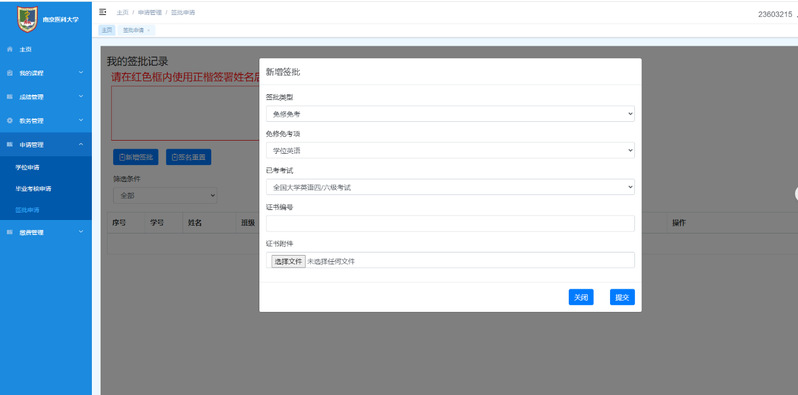Expand the 缴费管理 chevron

click(x=81, y=232)
